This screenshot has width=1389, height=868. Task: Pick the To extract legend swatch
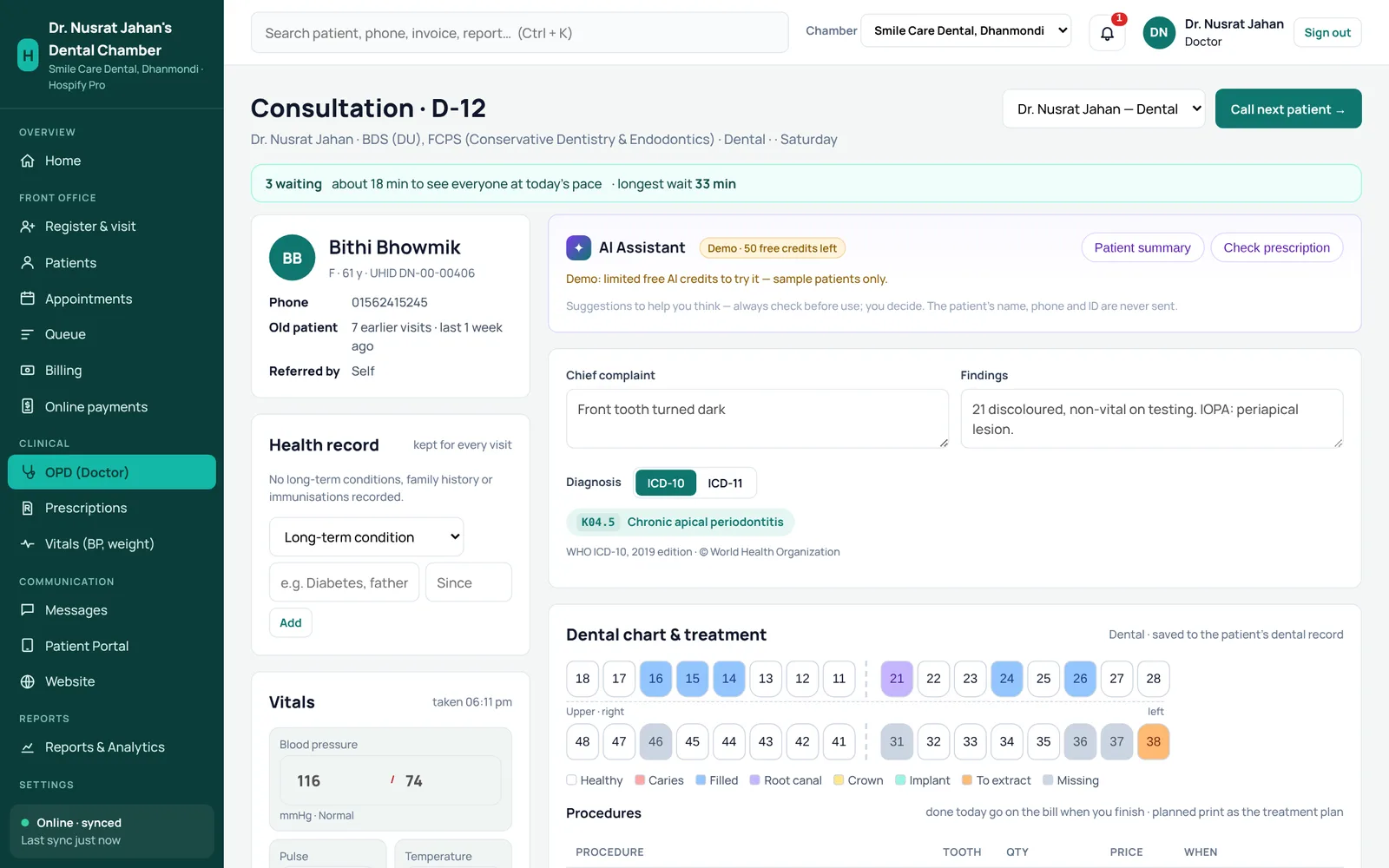[x=967, y=779]
